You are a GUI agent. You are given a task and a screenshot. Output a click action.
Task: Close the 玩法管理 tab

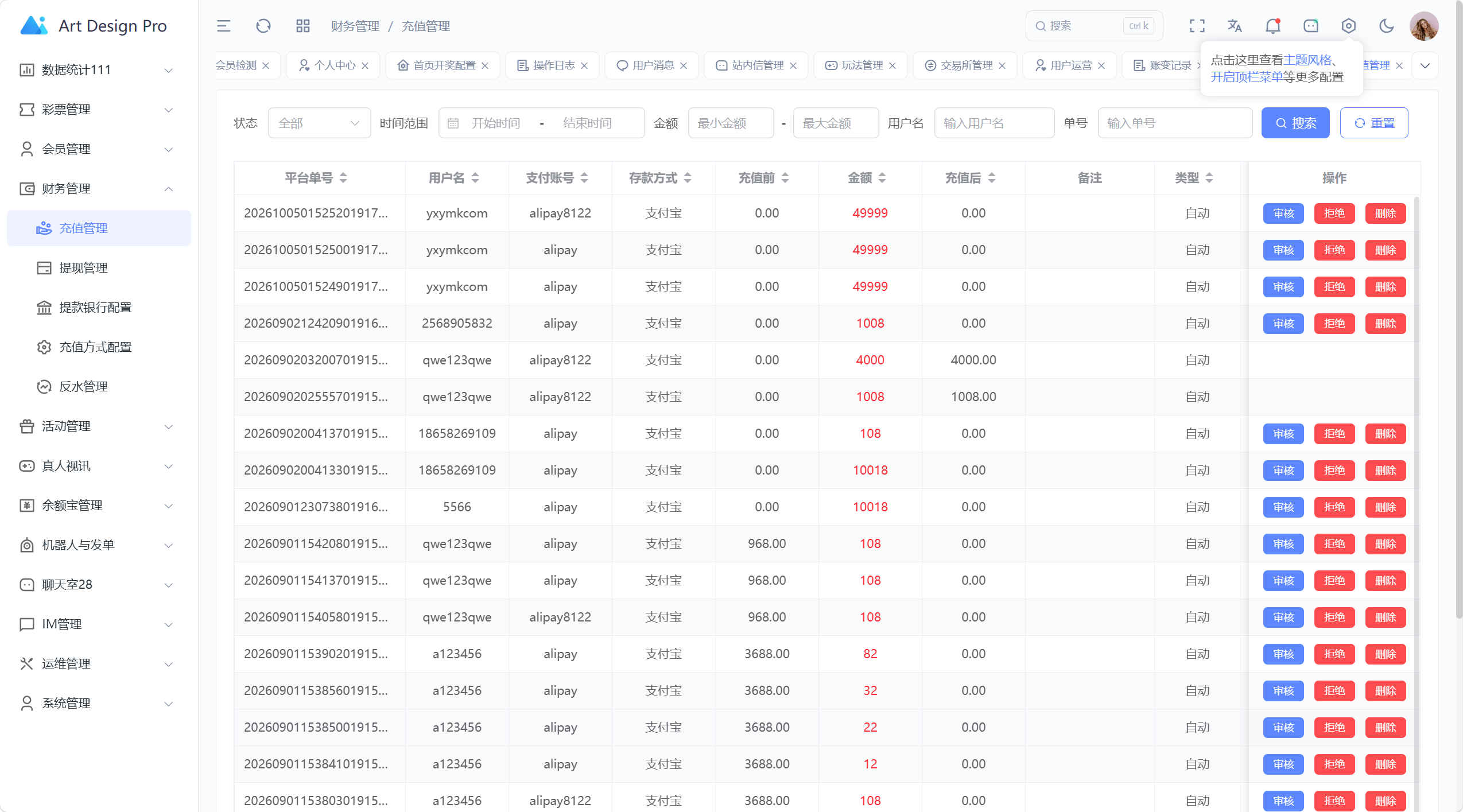pyautogui.click(x=892, y=65)
